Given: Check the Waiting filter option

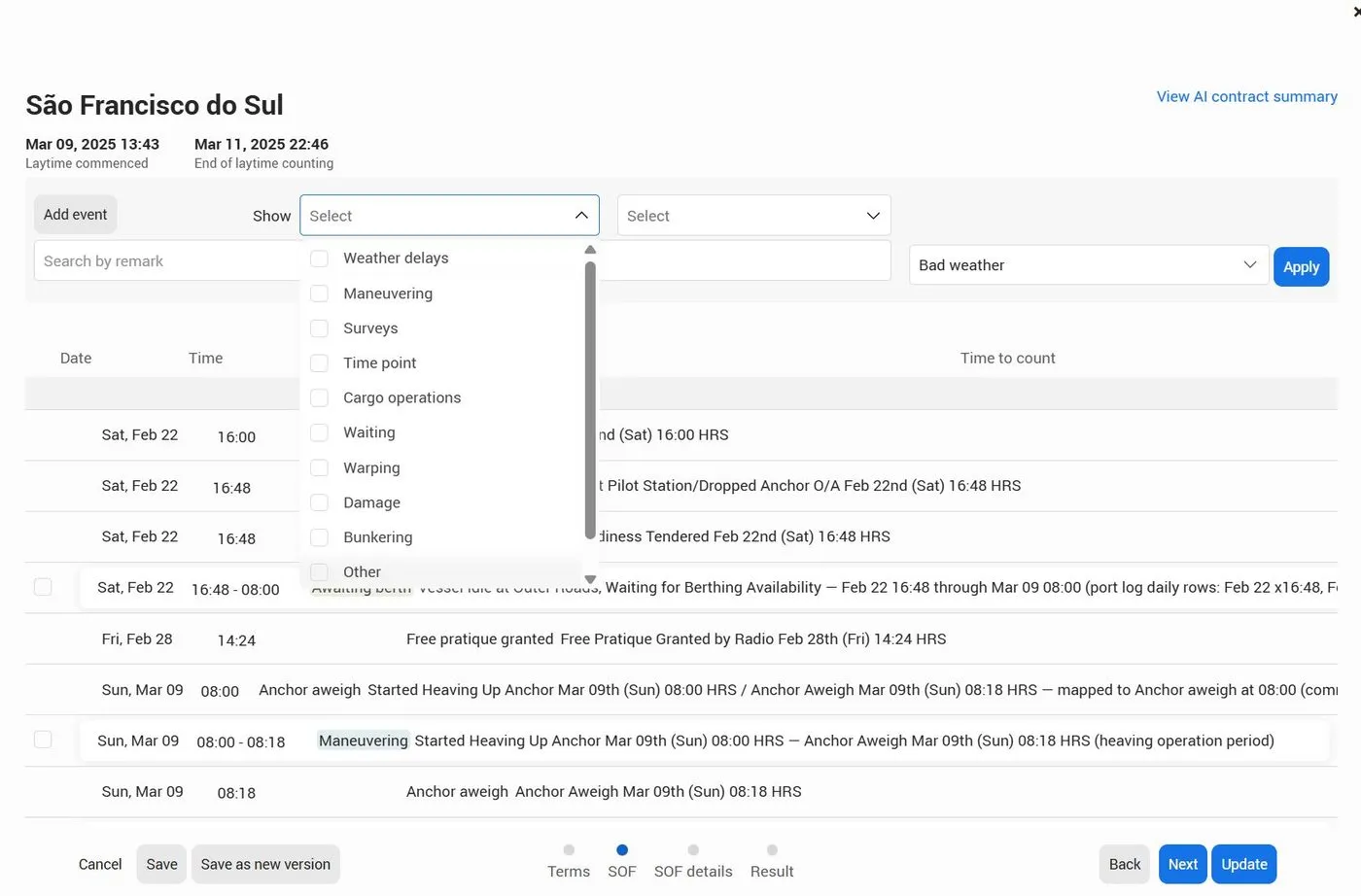Looking at the screenshot, I should tap(319, 433).
